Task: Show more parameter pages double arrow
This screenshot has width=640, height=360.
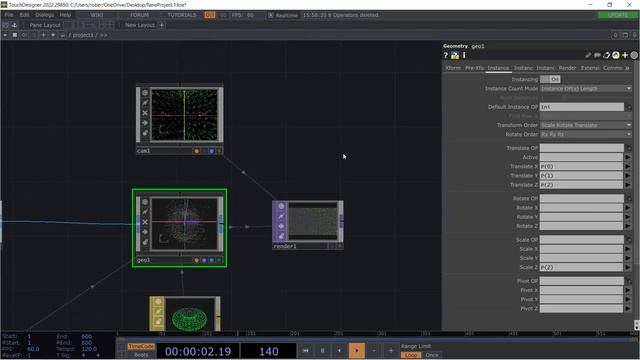Action: [x=627, y=68]
